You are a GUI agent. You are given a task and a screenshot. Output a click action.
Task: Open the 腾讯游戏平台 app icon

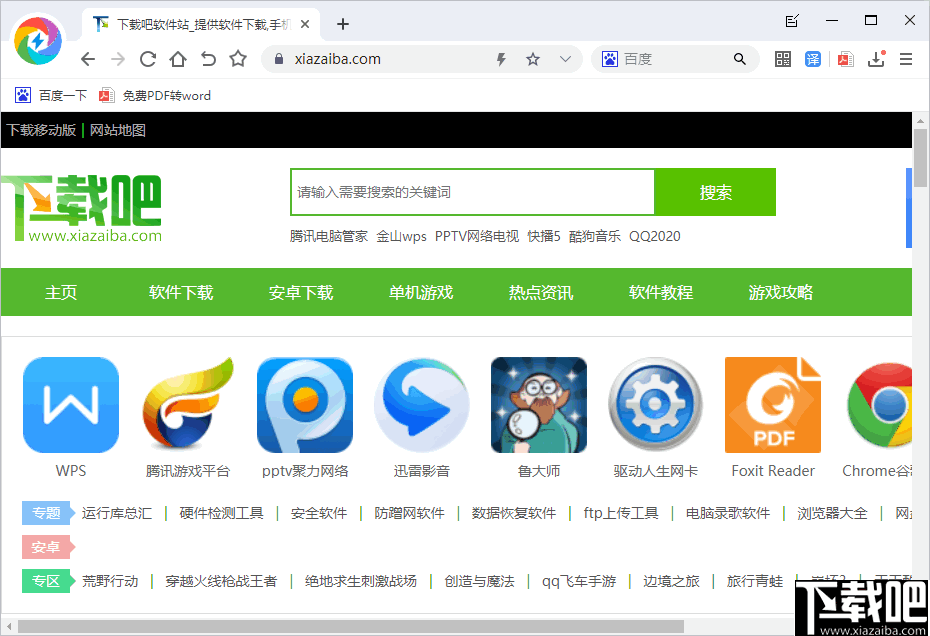187,405
